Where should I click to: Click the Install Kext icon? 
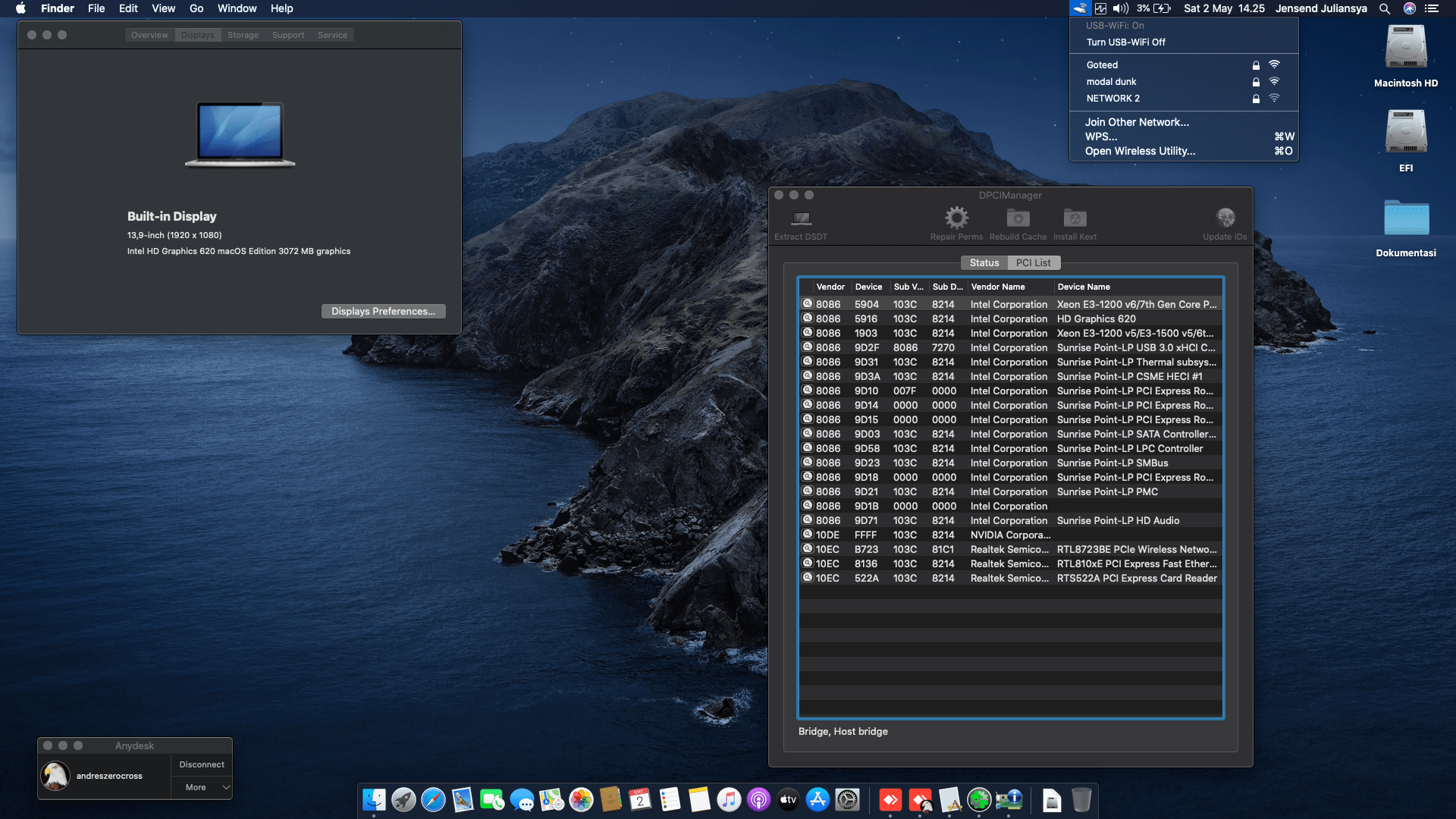tap(1075, 218)
